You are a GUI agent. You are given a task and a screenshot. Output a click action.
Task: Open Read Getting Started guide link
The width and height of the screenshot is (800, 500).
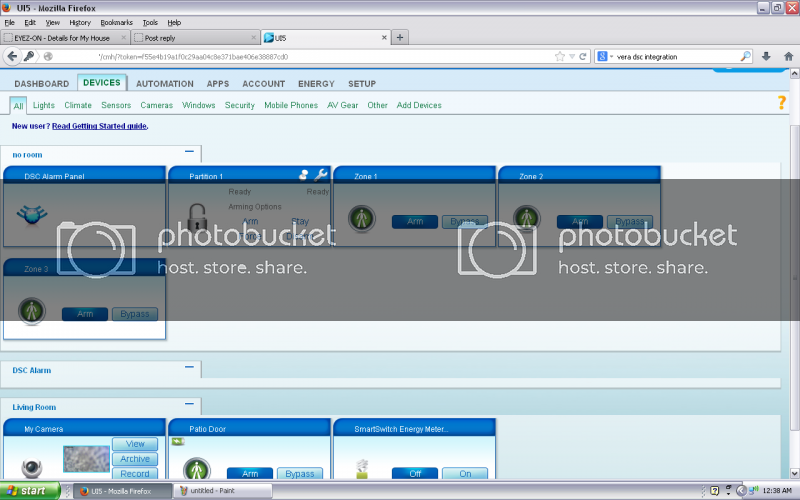pos(99,126)
